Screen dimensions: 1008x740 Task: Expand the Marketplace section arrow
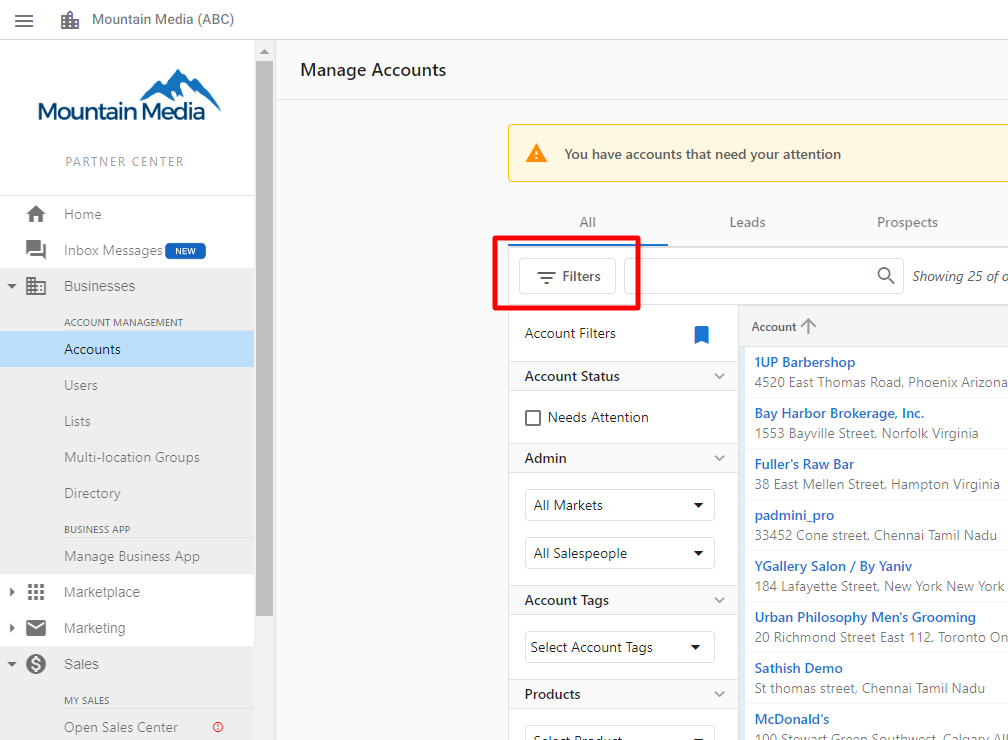click(x=12, y=592)
